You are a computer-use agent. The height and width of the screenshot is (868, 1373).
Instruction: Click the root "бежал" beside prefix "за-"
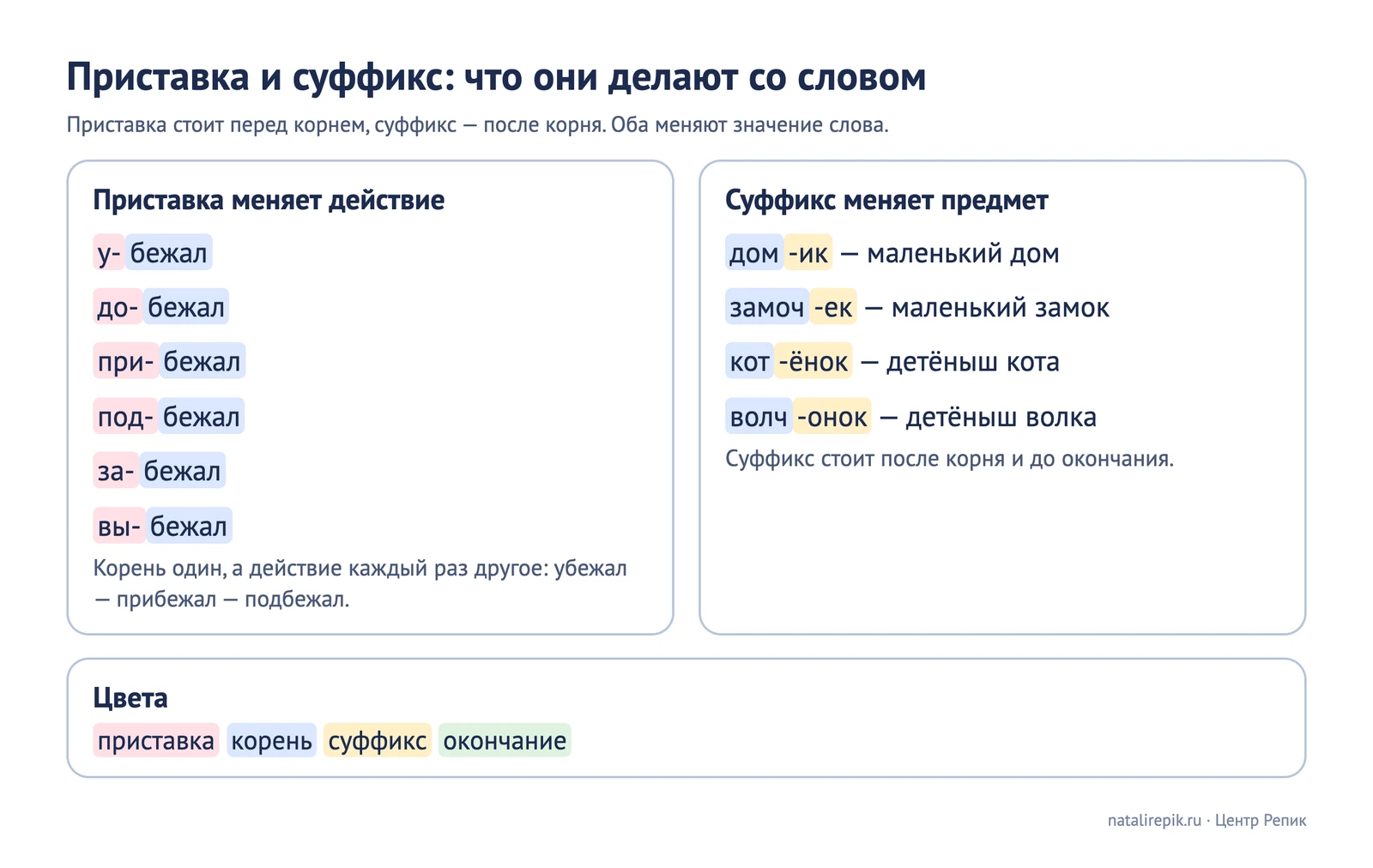182,471
